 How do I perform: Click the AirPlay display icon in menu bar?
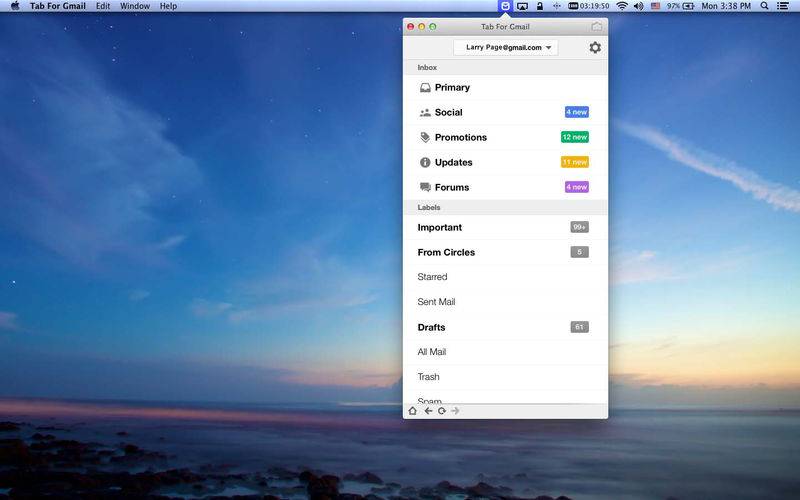click(522, 6)
